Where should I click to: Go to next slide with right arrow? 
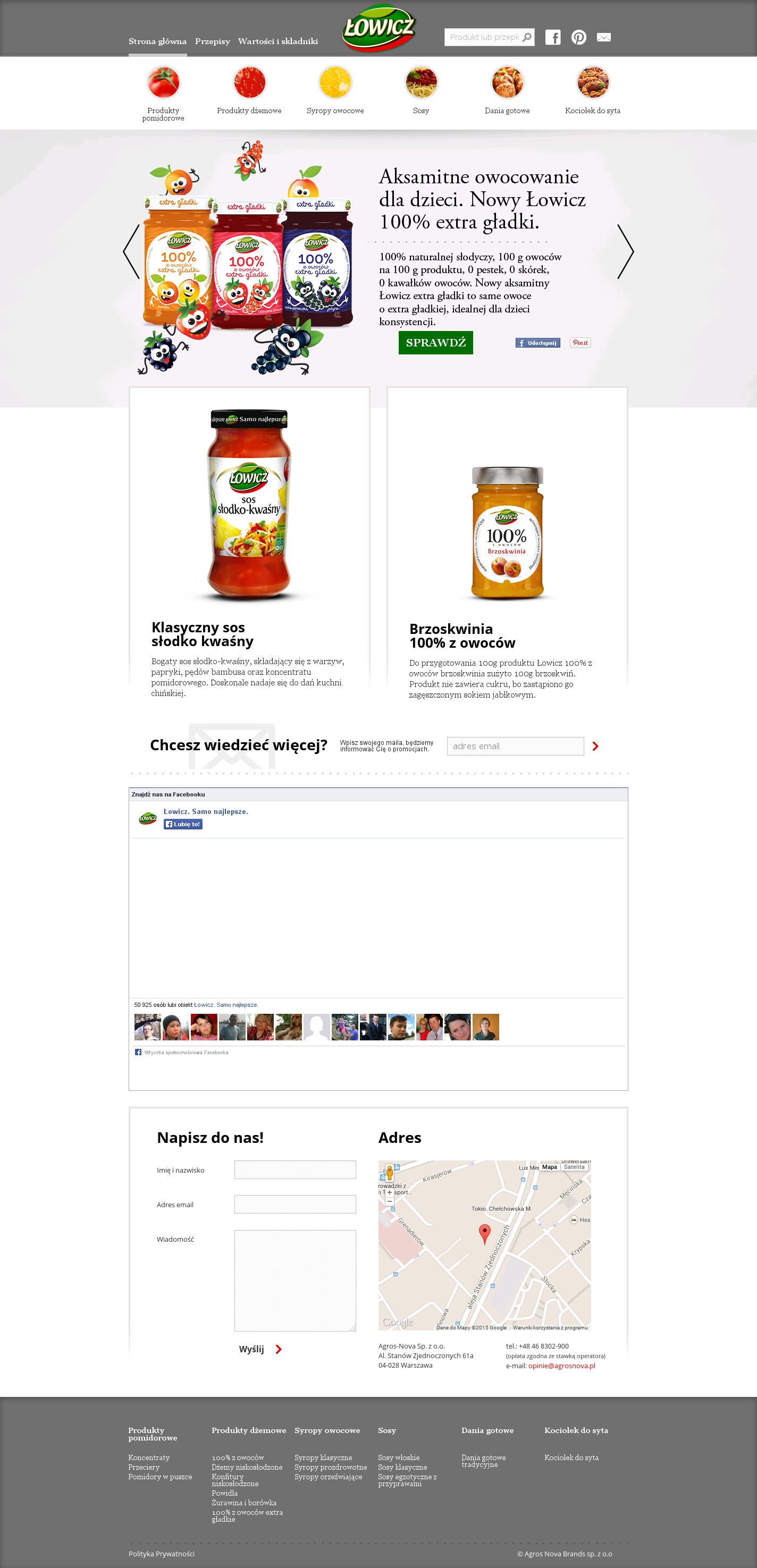[626, 251]
